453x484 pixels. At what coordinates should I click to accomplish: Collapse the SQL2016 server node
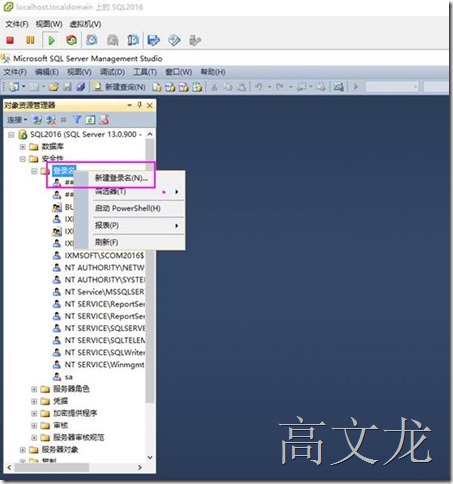point(11,135)
